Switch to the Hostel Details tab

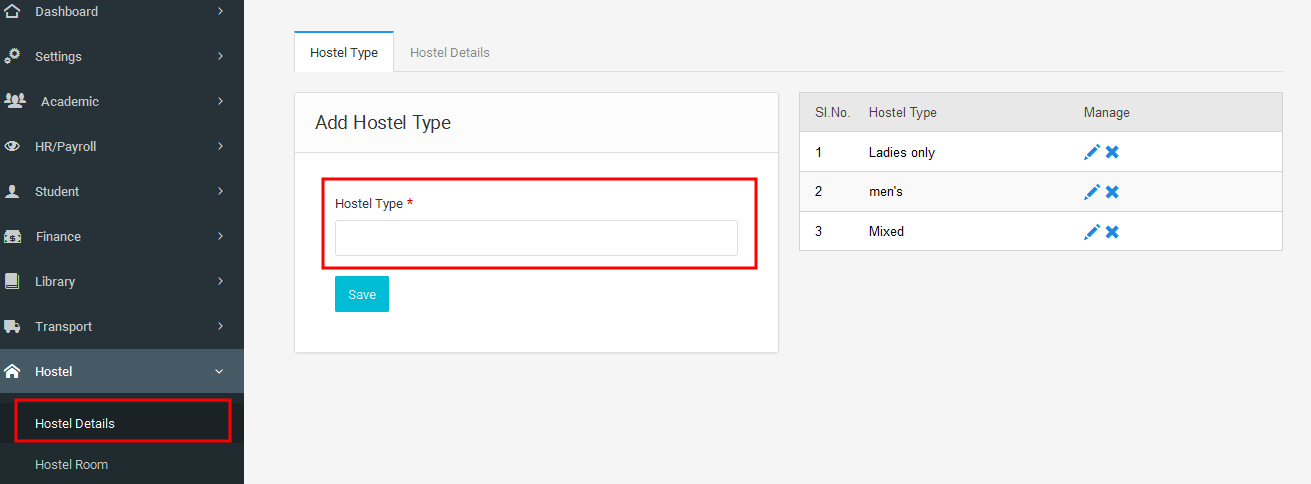(450, 52)
